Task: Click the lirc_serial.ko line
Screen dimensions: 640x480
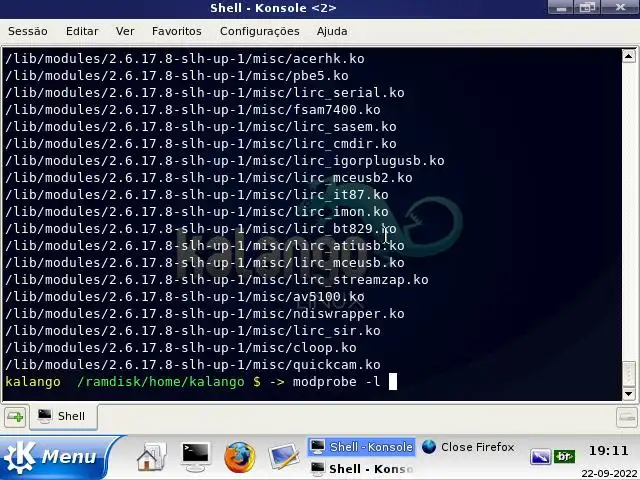Action: [204, 93]
